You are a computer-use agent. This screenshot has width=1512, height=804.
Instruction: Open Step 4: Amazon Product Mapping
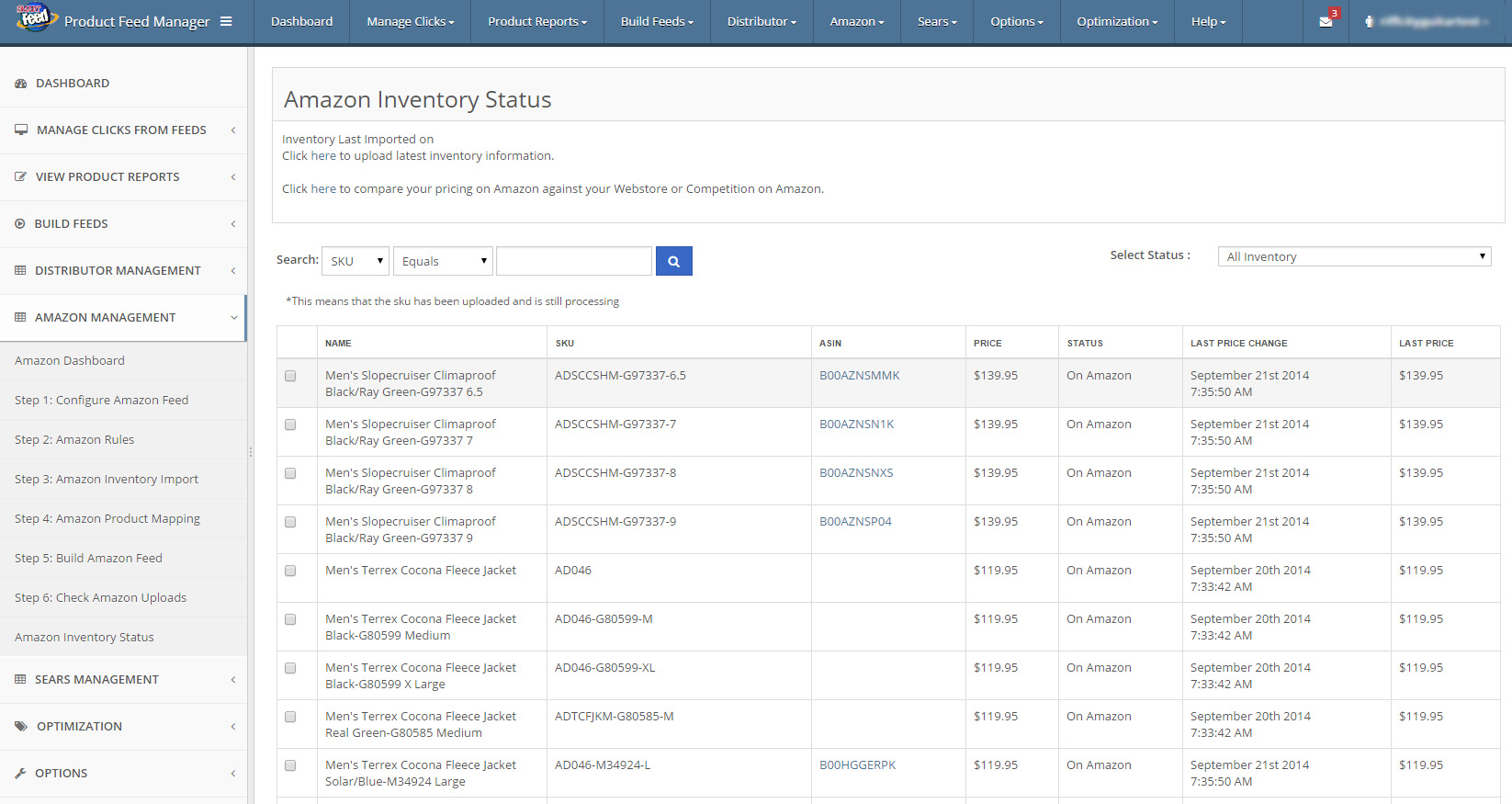(107, 519)
